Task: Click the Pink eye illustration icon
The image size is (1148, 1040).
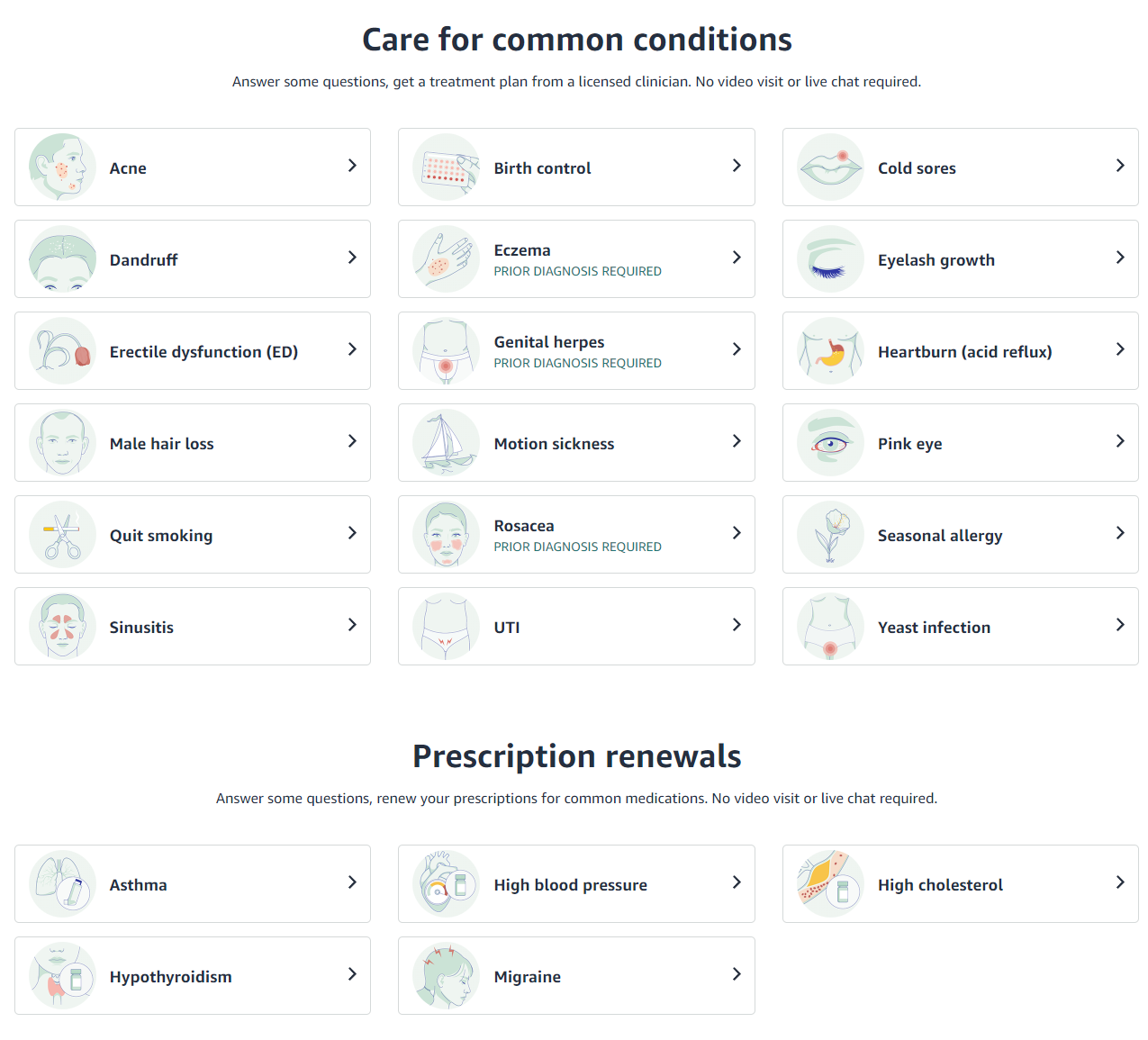Action: coord(830,443)
